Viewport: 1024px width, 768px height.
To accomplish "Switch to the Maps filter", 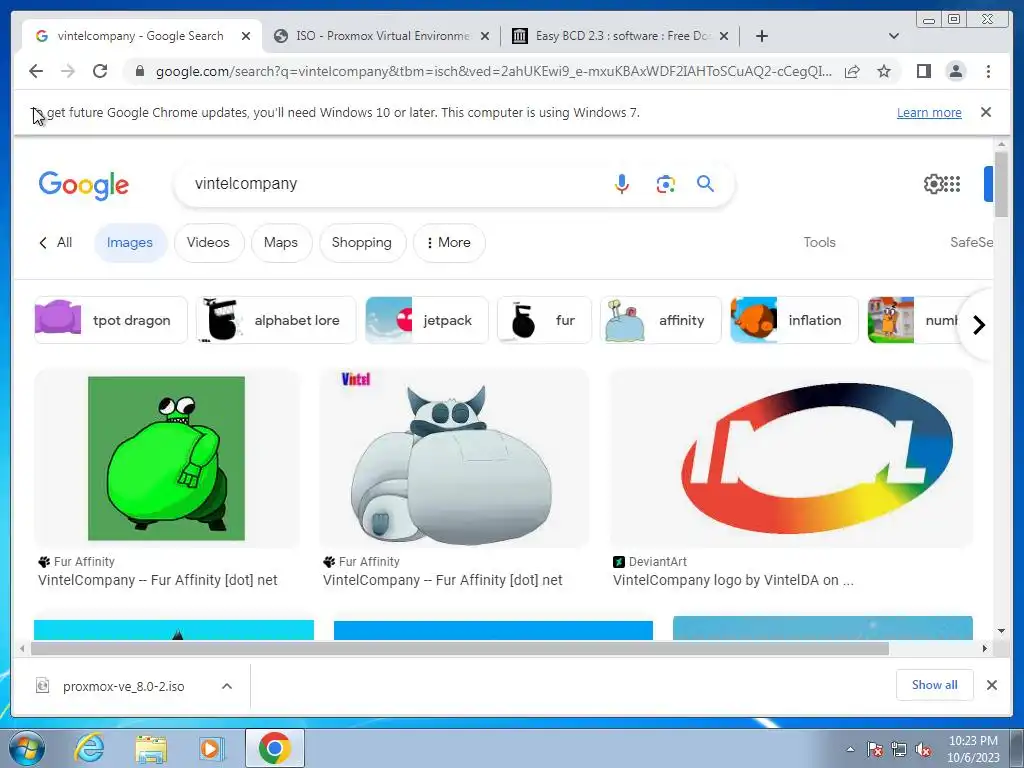I will tap(281, 242).
